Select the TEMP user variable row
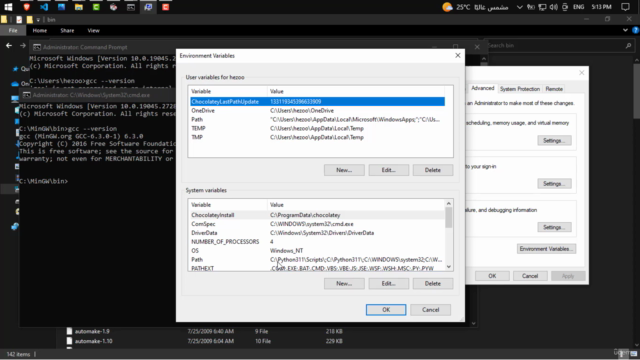The image size is (640, 360). point(318,129)
